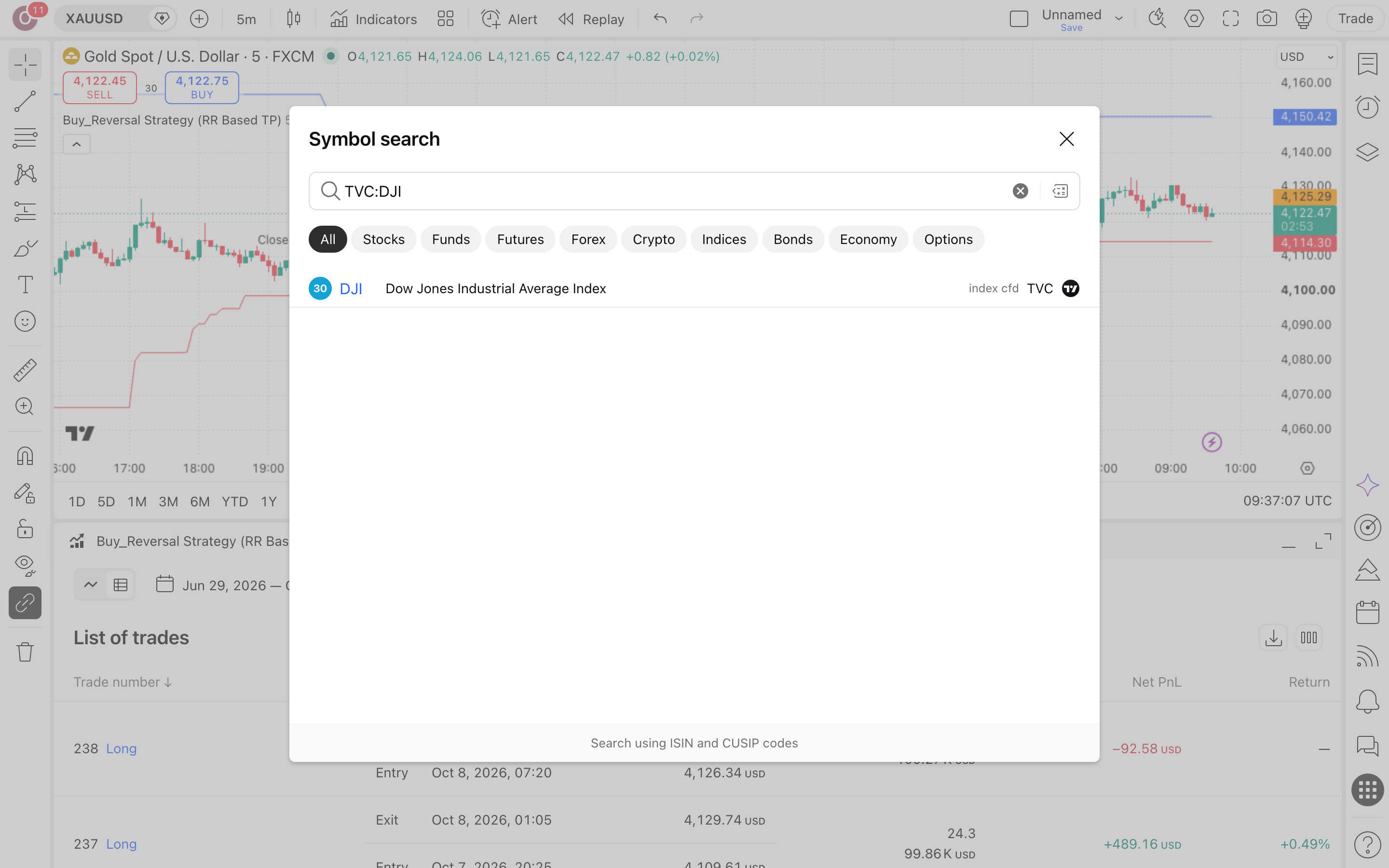Select the DJI Dow Jones search result
This screenshot has width=1389, height=868.
pos(694,288)
